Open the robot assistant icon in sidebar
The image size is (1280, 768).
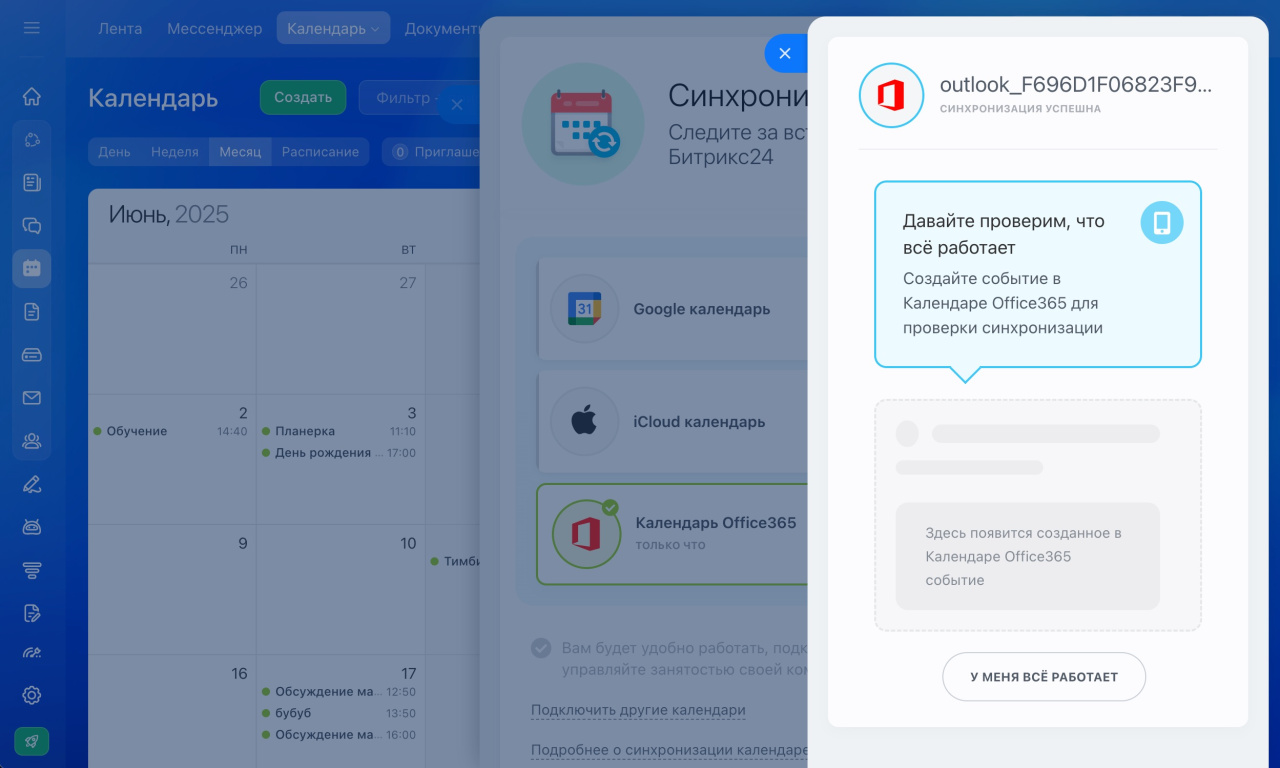click(x=32, y=527)
